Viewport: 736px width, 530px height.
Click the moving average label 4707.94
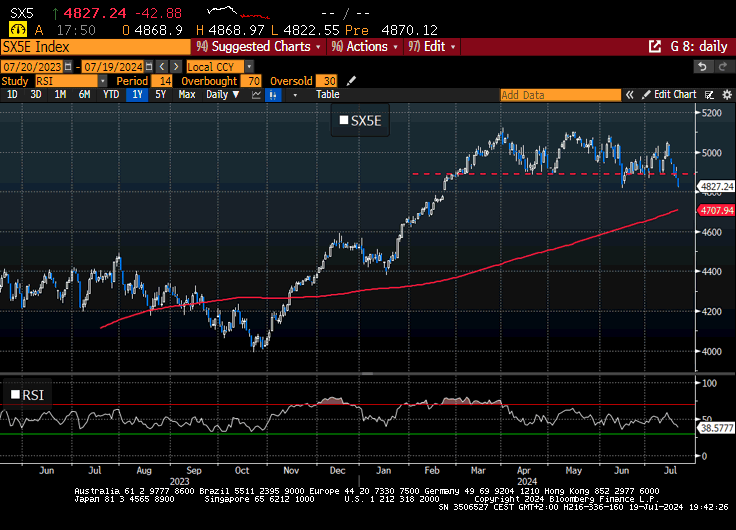click(716, 210)
